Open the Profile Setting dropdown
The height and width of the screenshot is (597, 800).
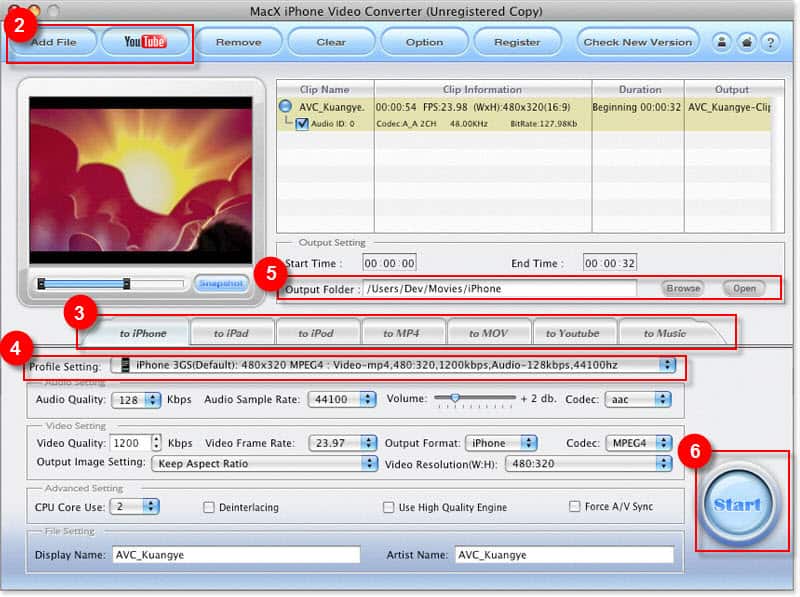point(393,365)
